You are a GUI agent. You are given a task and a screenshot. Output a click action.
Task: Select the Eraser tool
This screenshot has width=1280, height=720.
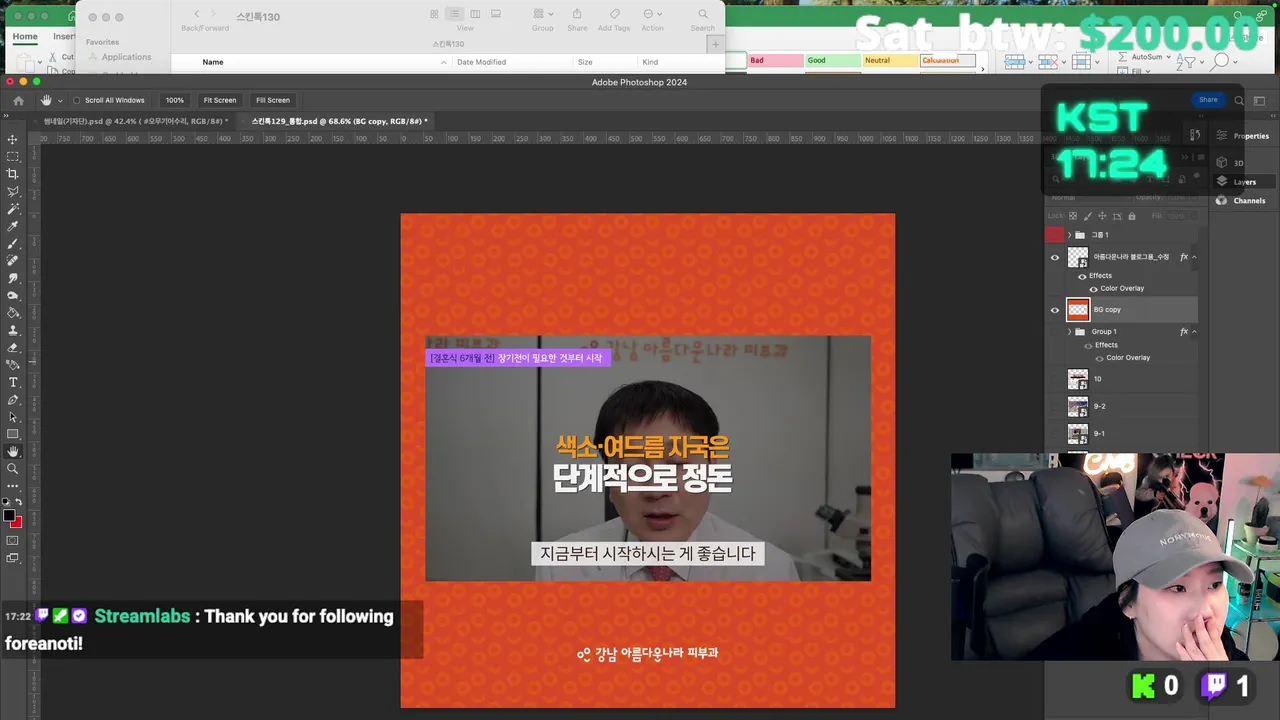[13, 347]
